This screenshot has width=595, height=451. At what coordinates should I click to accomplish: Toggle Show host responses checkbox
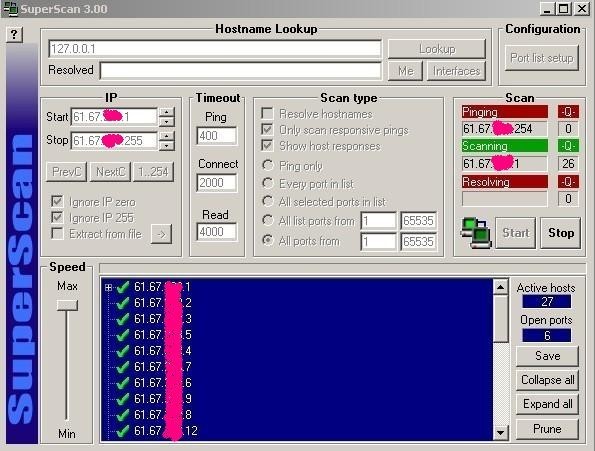tap(267, 146)
